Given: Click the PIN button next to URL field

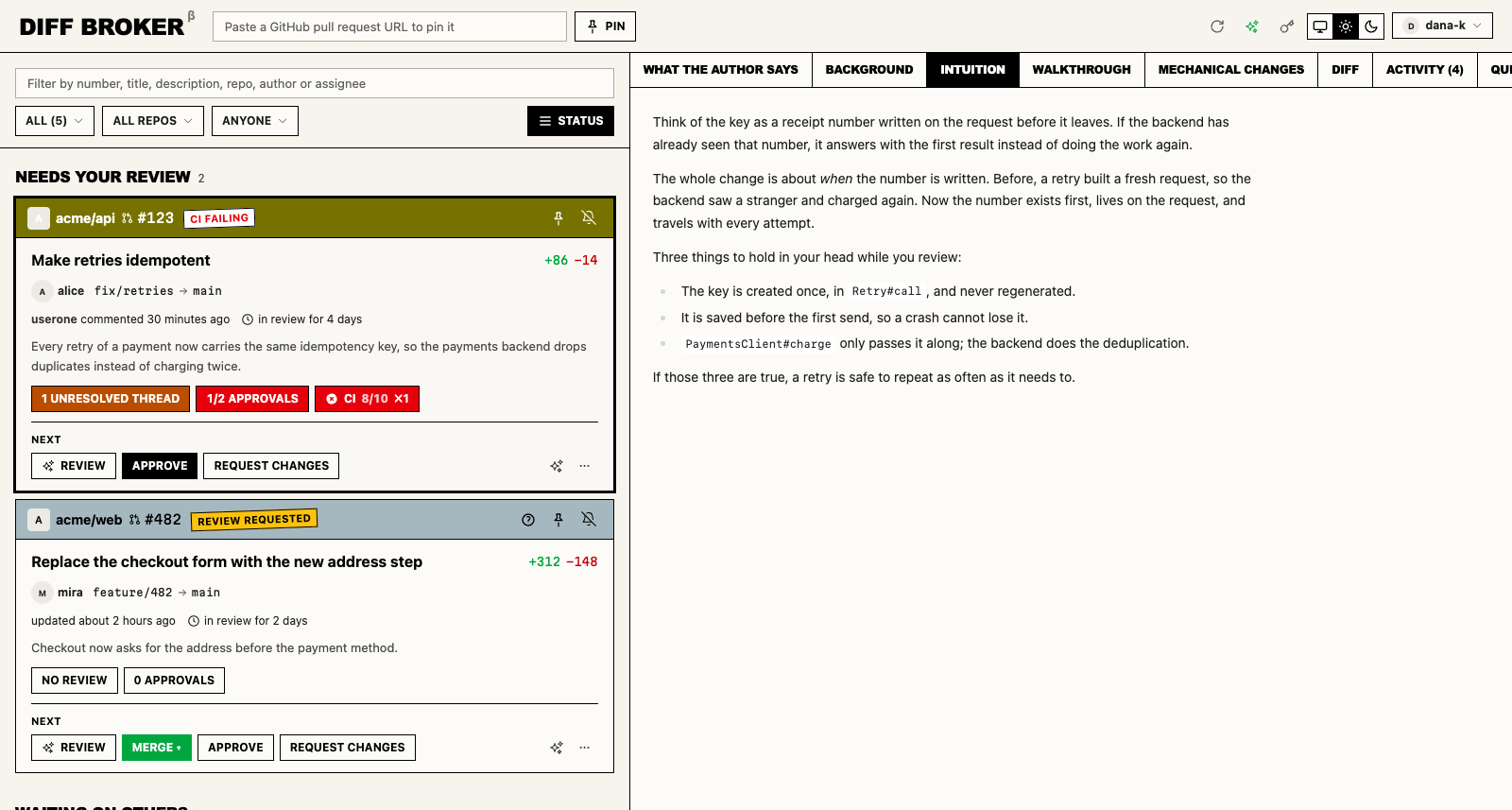Looking at the screenshot, I should click(x=605, y=26).
